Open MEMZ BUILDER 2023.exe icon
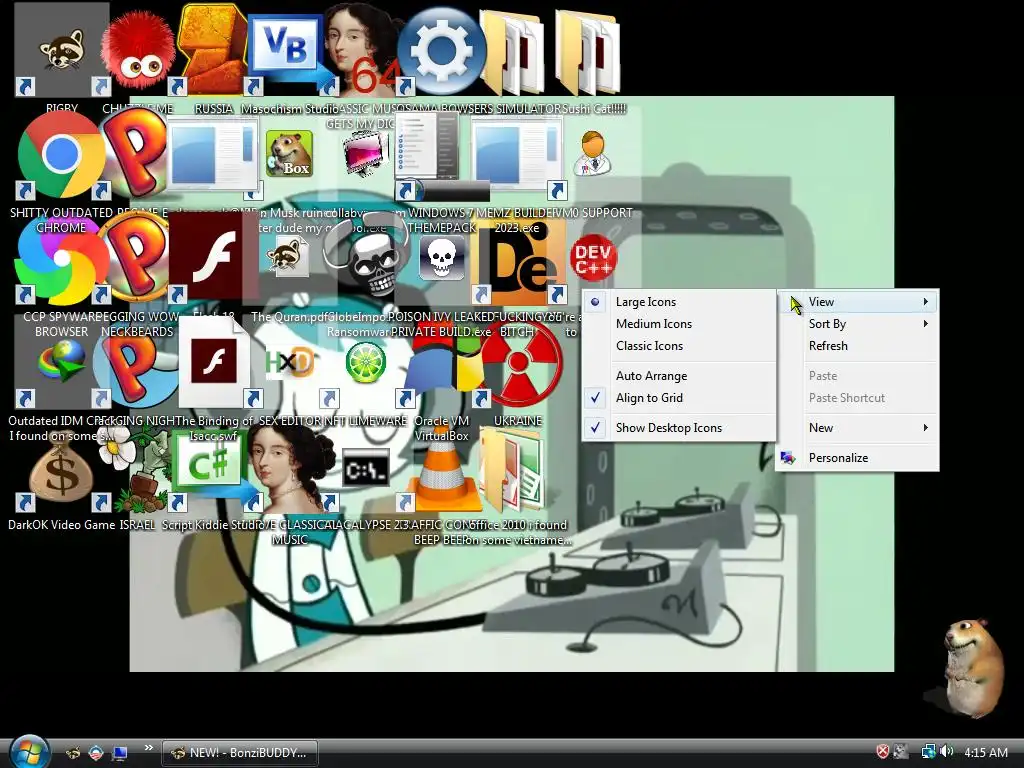1024x768 pixels. pos(517,157)
